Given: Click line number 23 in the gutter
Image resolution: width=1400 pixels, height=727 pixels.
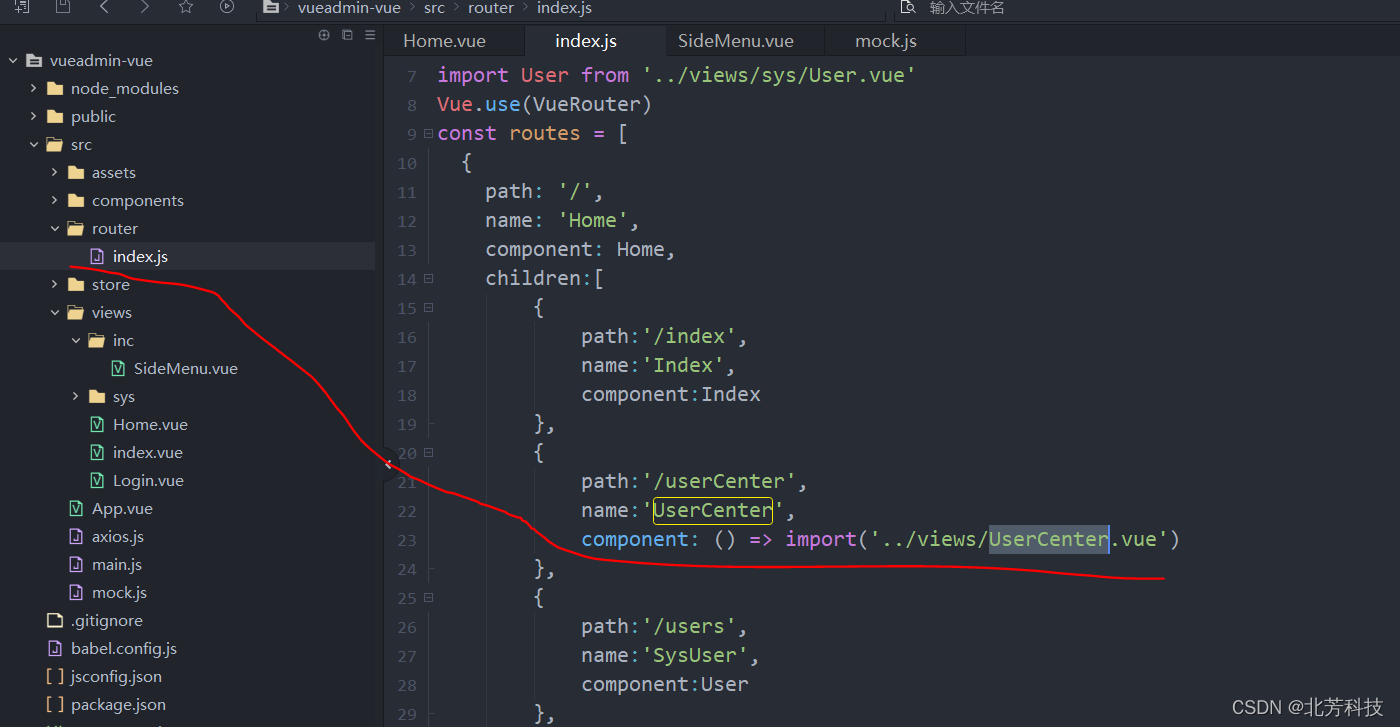Looking at the screenshot, I should click(406, 540).
